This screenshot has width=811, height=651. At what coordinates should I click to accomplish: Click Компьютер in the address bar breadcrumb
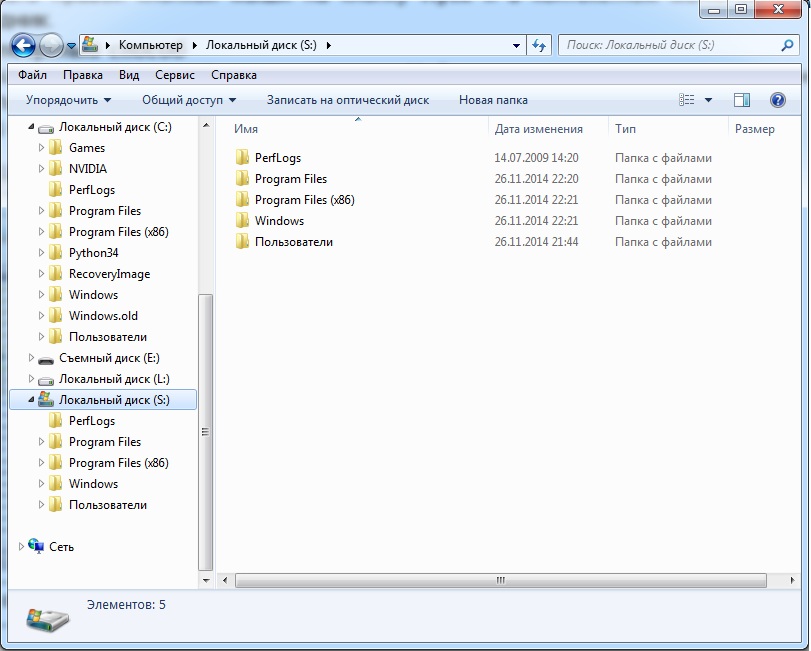point(151,45)
